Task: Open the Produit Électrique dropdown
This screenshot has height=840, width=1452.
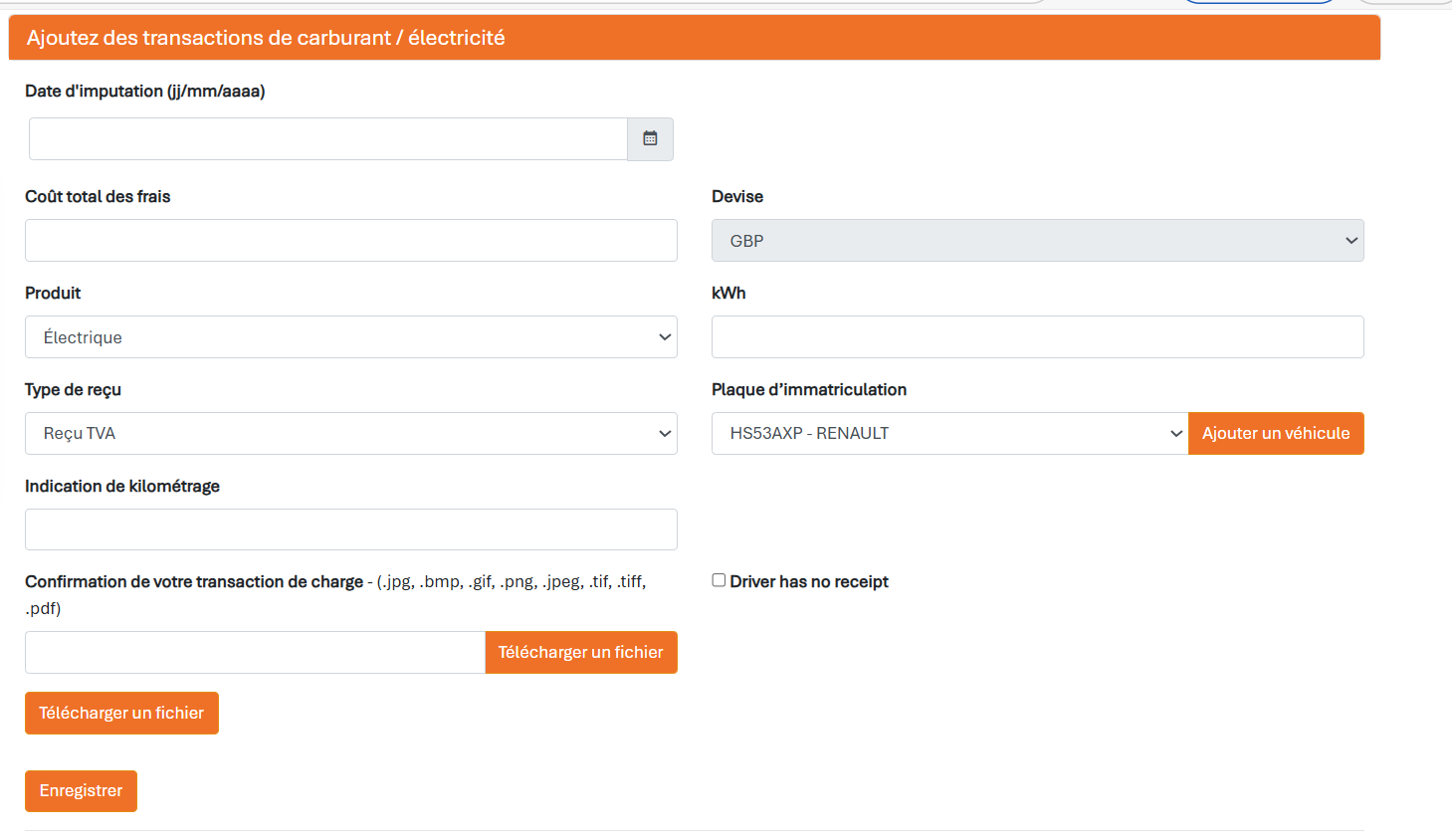Action: point(351,337)
